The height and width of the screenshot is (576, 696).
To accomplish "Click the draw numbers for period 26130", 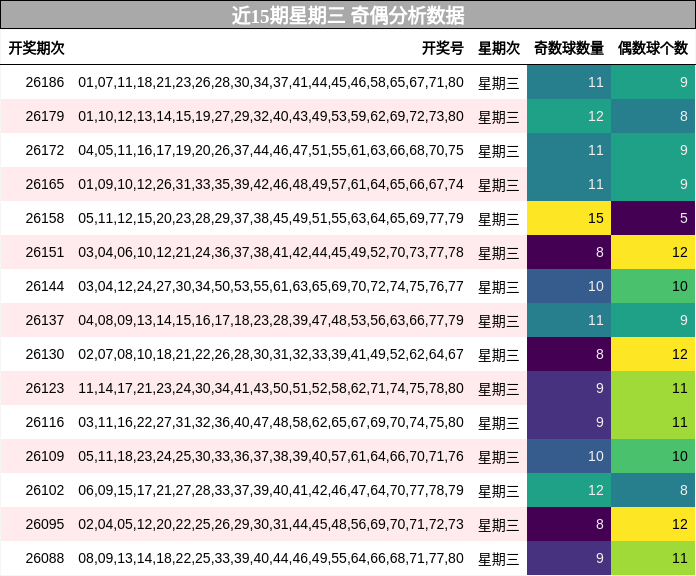I will 271,354.
